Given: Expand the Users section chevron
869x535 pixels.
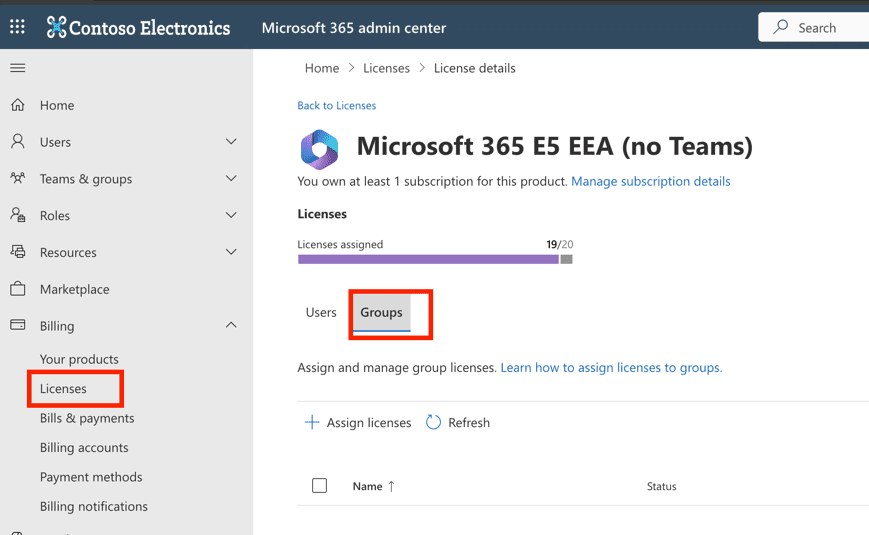Looking at the screenshot, I should tap(231, 141).
